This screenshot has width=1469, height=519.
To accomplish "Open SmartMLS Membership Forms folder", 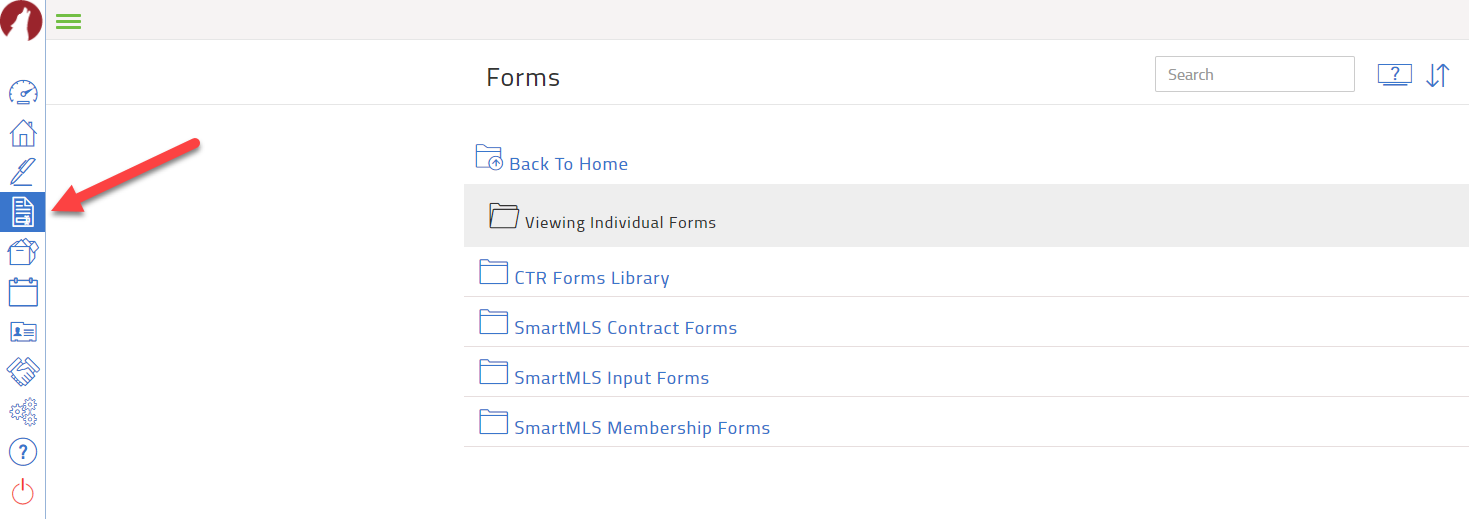I will [641, 428].
